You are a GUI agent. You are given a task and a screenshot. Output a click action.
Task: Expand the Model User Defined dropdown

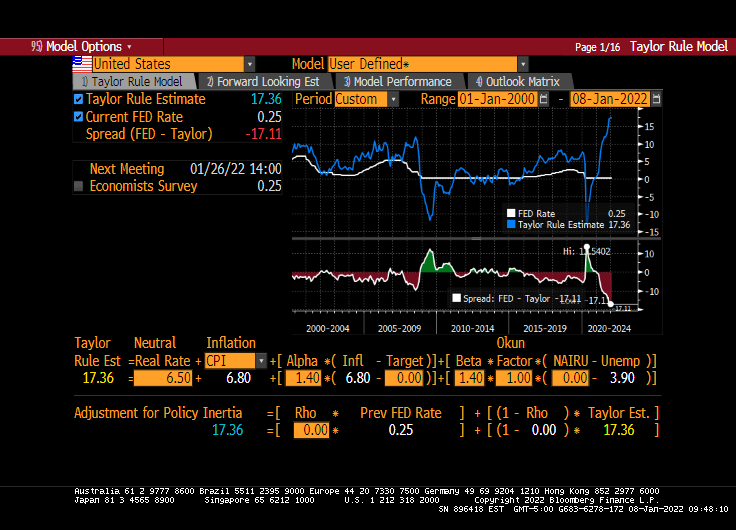click(x=522, y=64)
